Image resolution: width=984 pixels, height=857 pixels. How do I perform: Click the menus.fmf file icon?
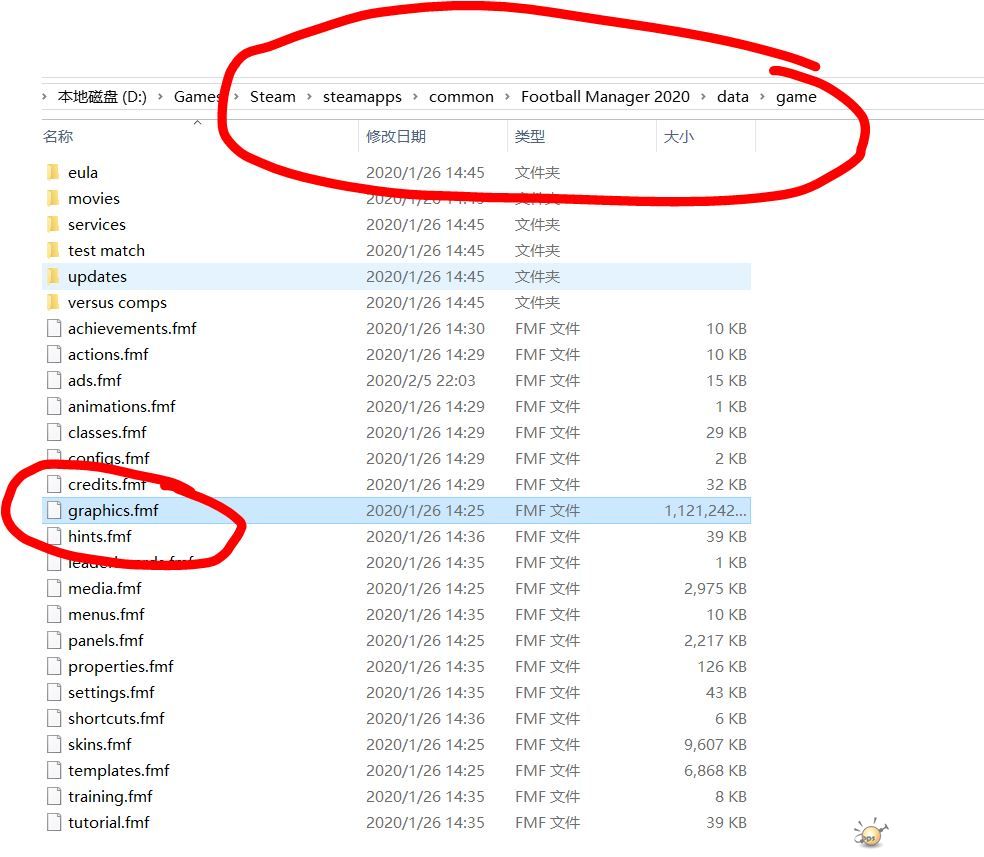click(54, 614)
